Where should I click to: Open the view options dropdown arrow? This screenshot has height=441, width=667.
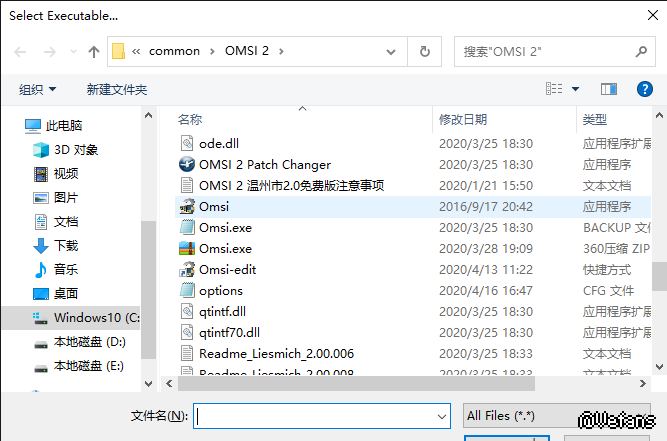point(575,89)
